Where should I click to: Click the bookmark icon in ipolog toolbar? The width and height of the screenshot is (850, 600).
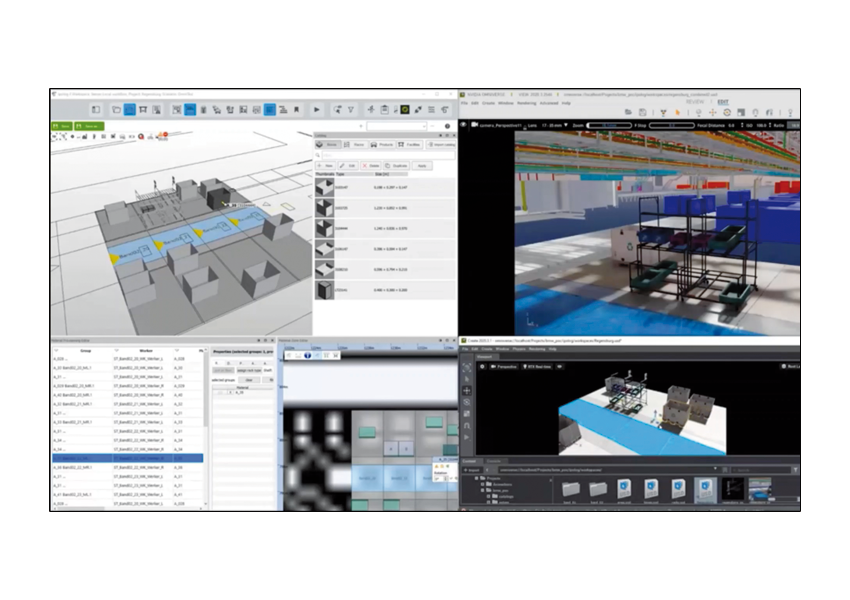click(x=297, y=109)
